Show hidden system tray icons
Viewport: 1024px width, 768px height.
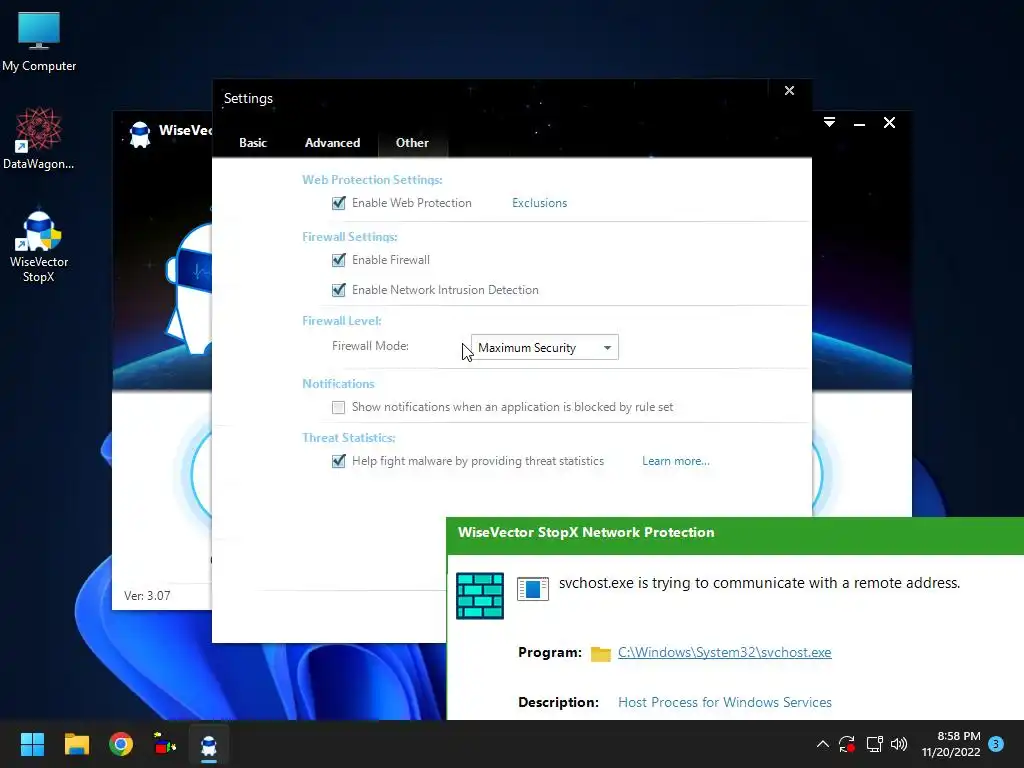coord(823,744)
